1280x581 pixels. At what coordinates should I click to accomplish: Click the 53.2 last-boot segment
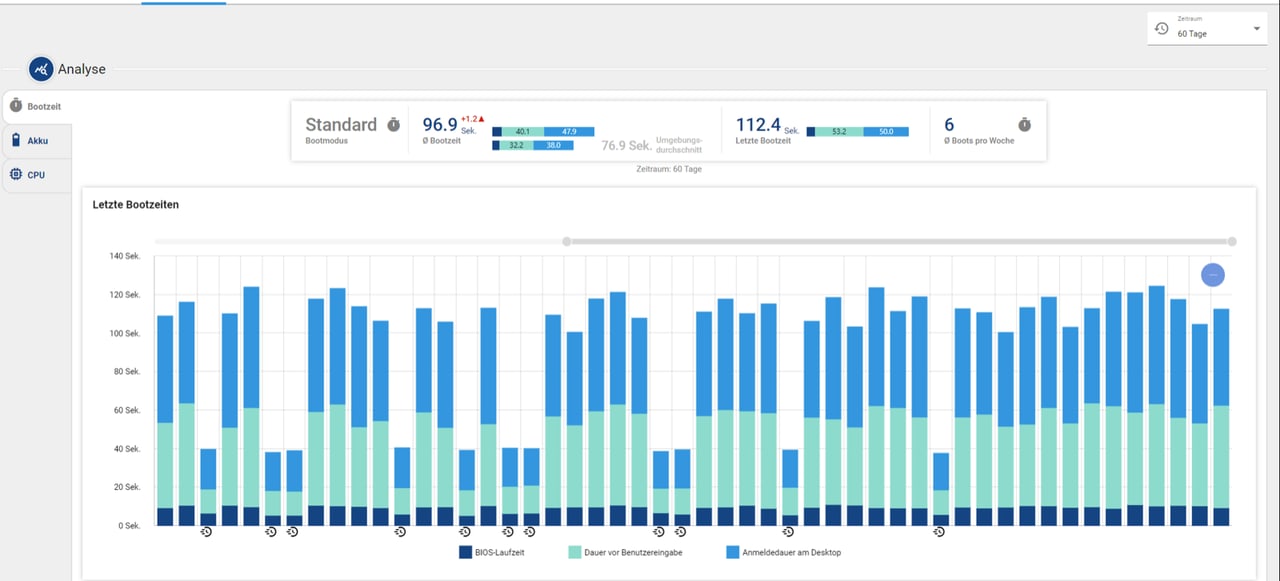point(838,132)
